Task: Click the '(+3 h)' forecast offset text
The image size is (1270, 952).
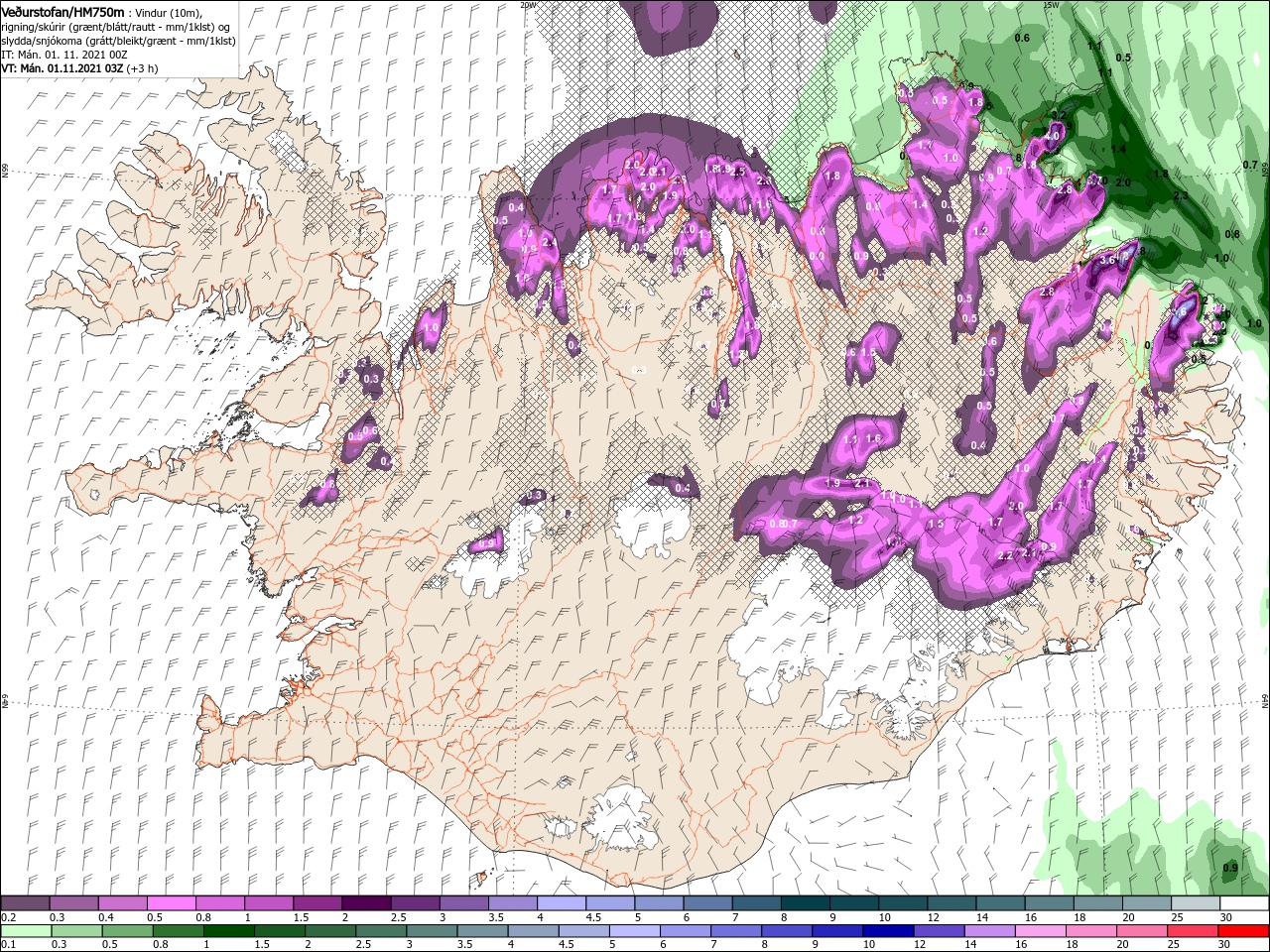Action: pyautogui.click(x=143, y=68)
